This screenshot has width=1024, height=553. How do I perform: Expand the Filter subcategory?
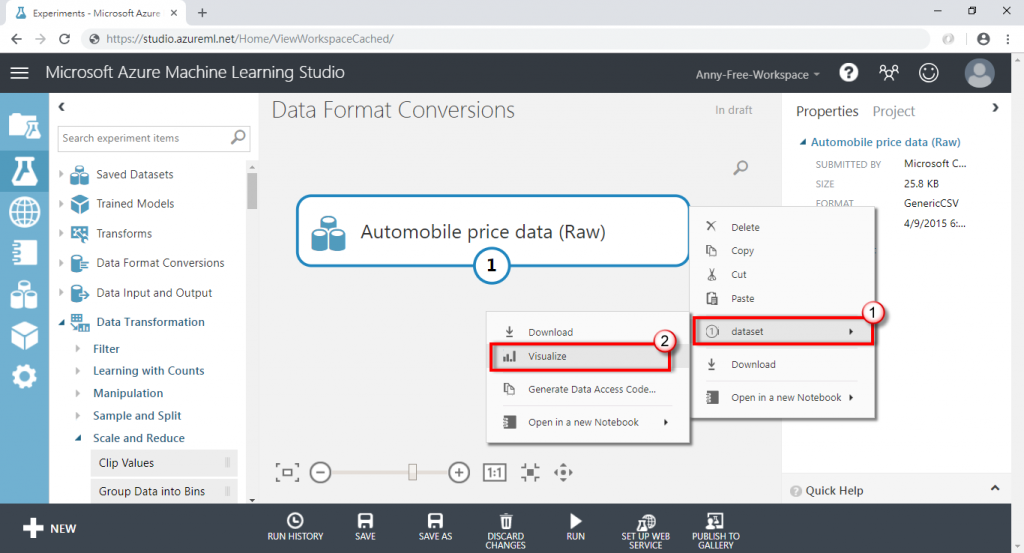[78, 349]
